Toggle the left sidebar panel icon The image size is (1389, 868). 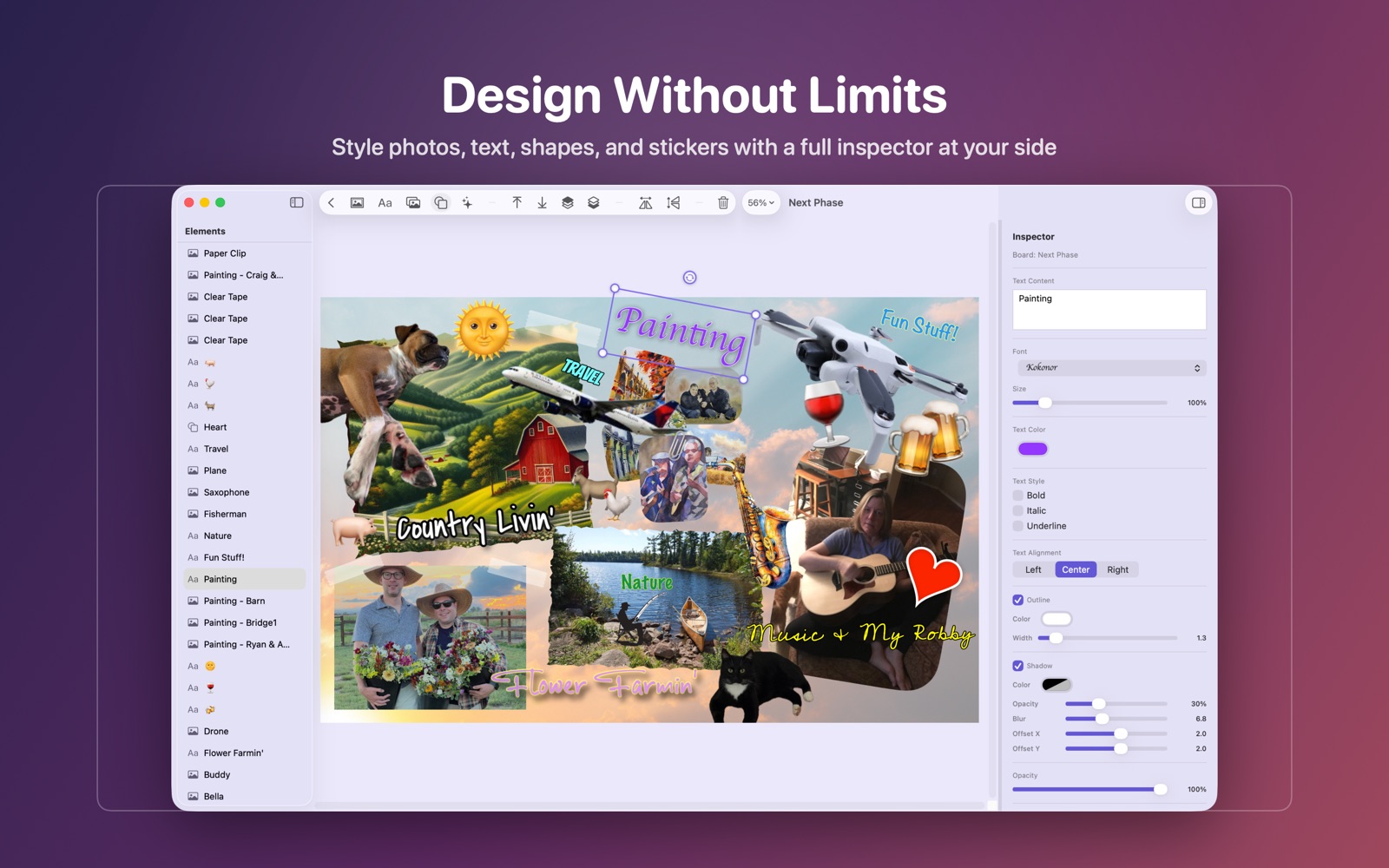[x=296, y=202]
